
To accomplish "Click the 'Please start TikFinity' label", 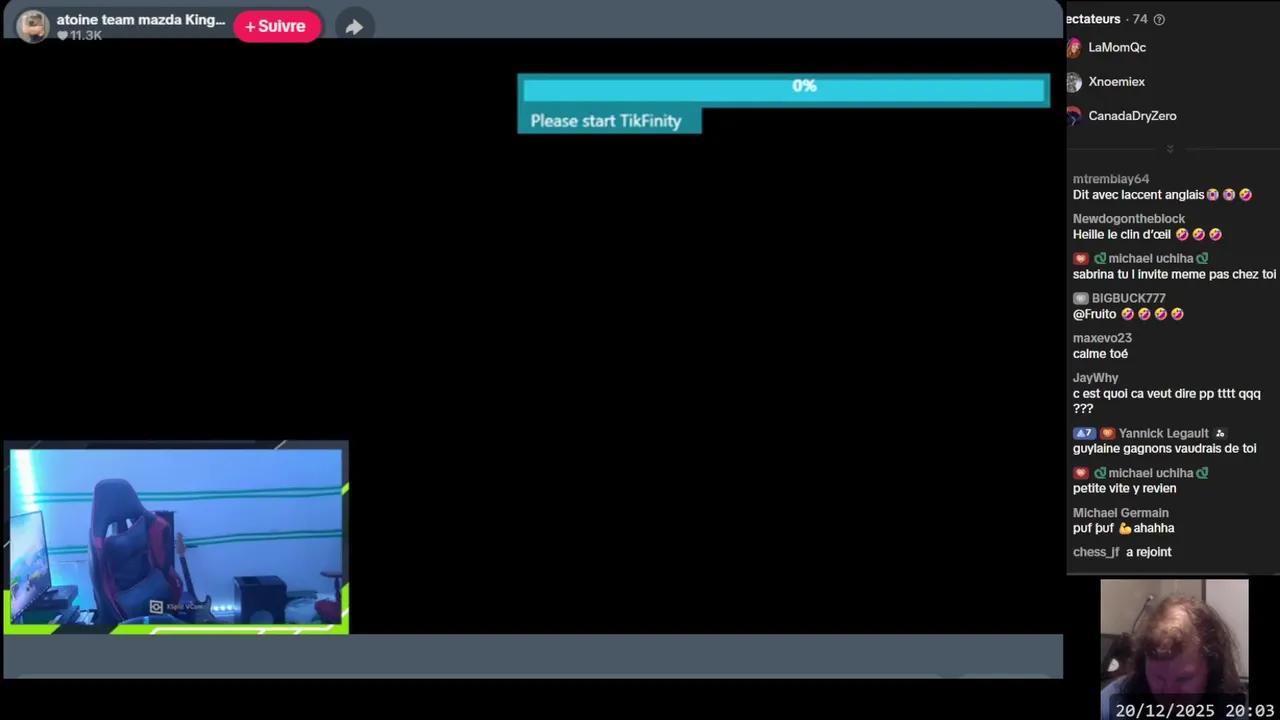I will pos(606,121).
